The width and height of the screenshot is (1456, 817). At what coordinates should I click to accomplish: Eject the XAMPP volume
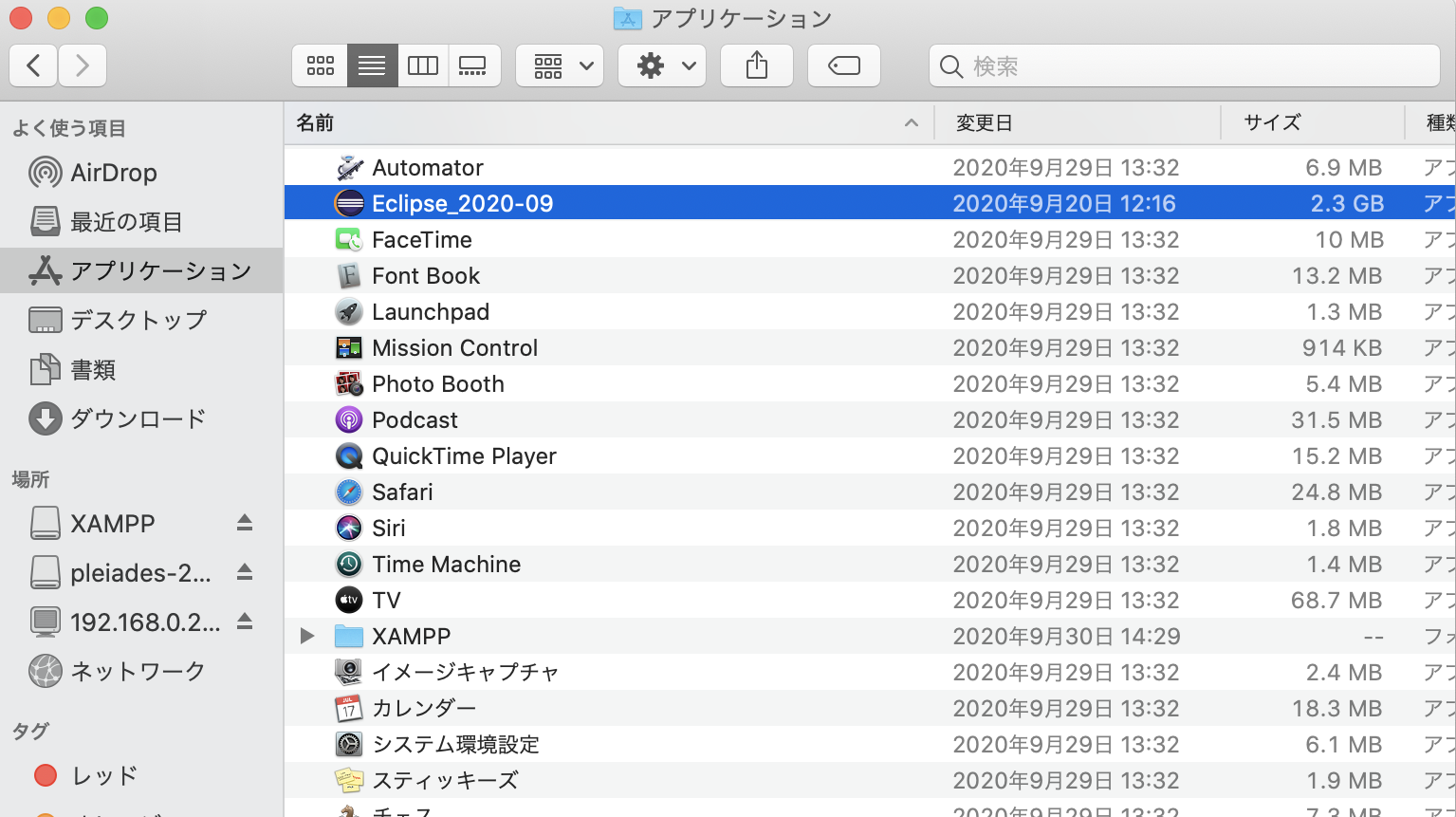coord(245,523)
